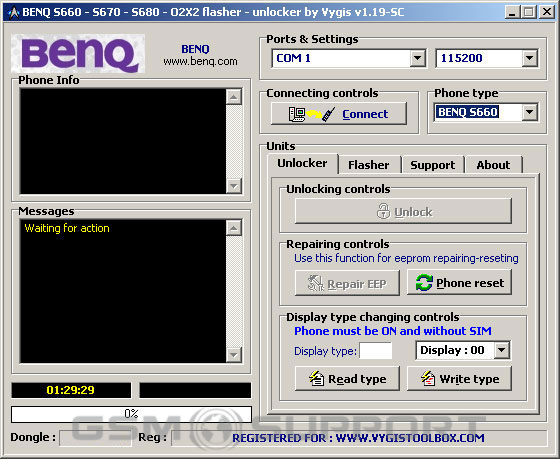
Task: Open the 115200 baud rate dropdown
Action: coord(530,58)
